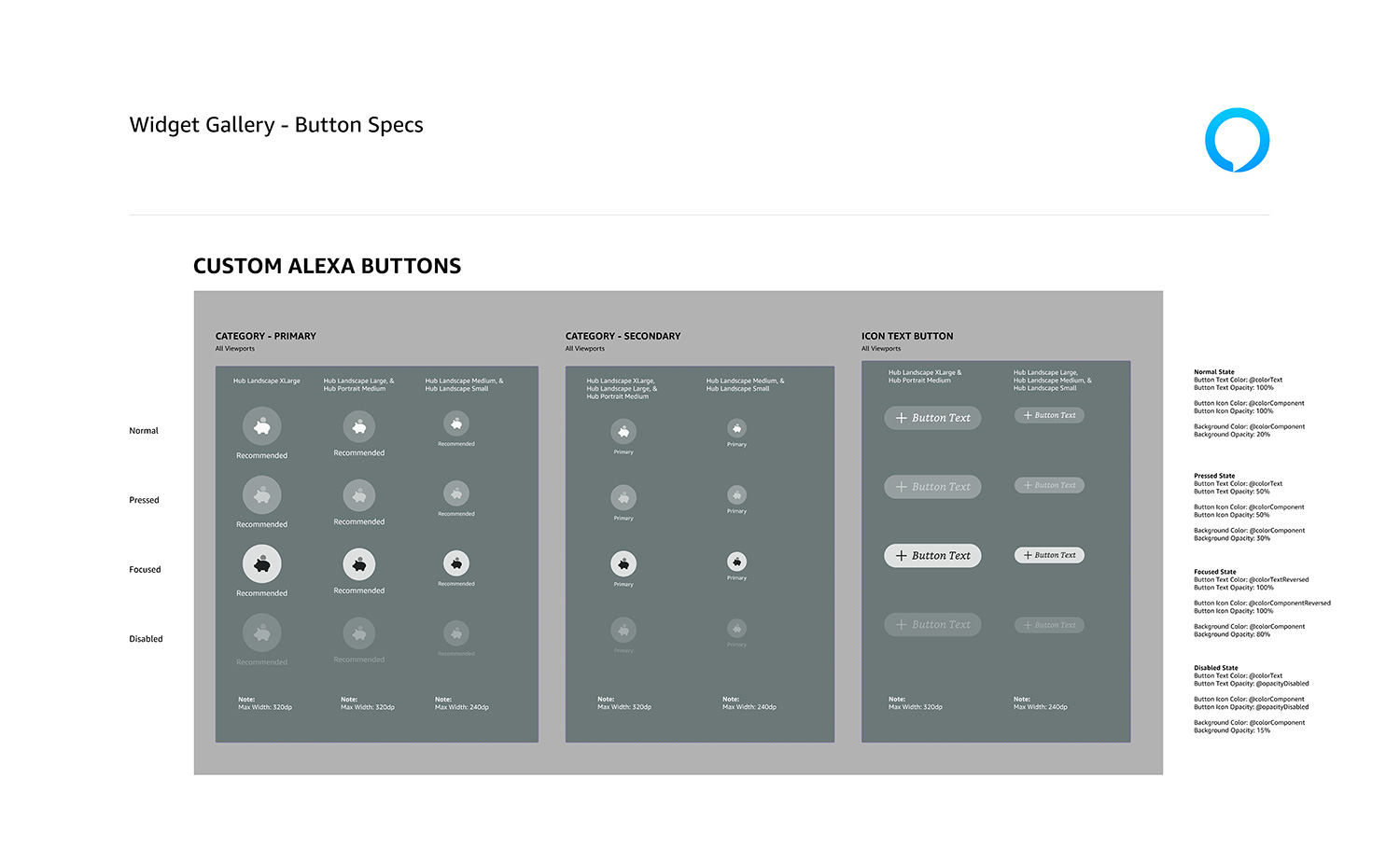Image resolution: width=1400 pixels, height=861 pixels.
Task: Click Secondary Hub Portrait Medium column piggy icon, Disabled
Action: 623,630
